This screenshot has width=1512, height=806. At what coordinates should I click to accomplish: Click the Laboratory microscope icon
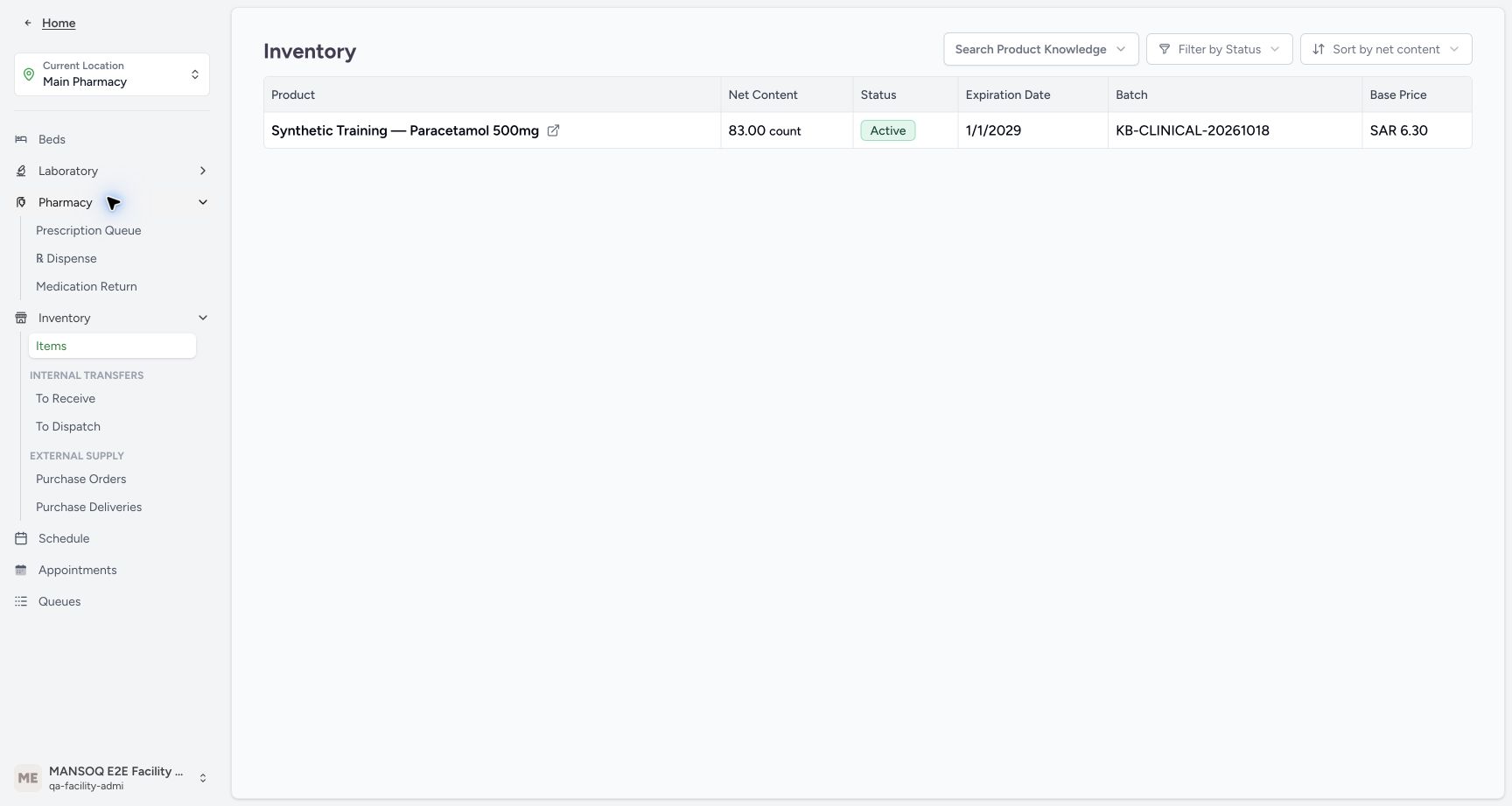pyautogui.click(x=21, y=171)
